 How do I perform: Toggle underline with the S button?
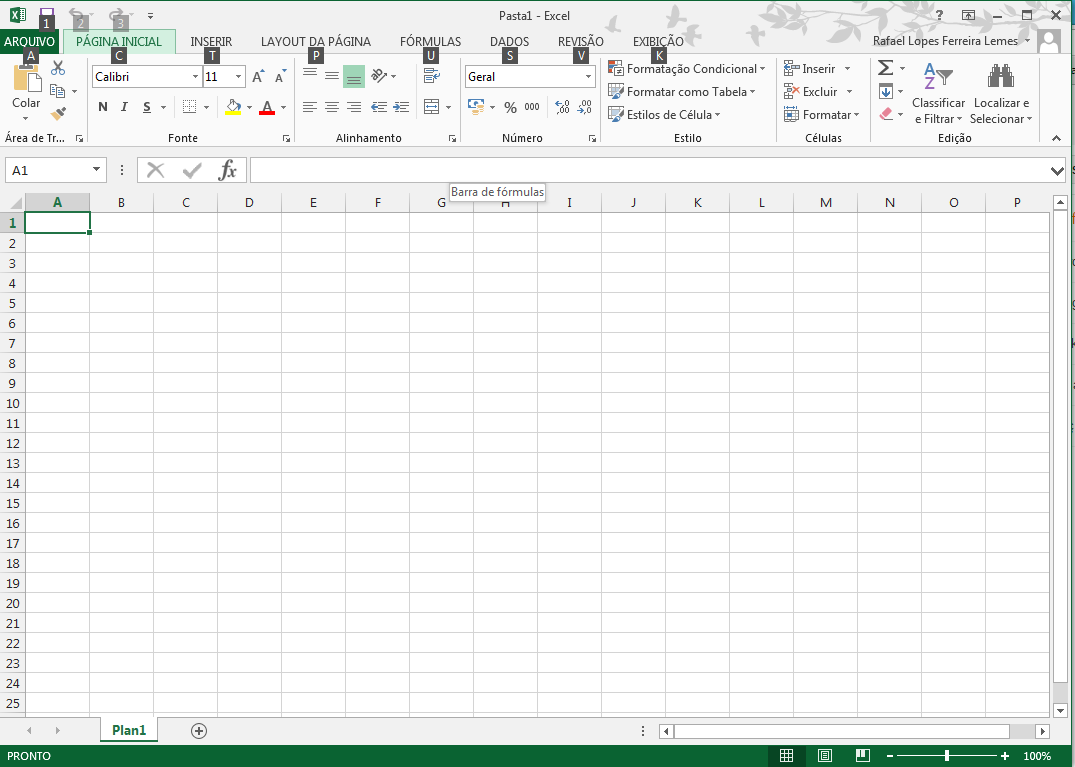(145, 106)
